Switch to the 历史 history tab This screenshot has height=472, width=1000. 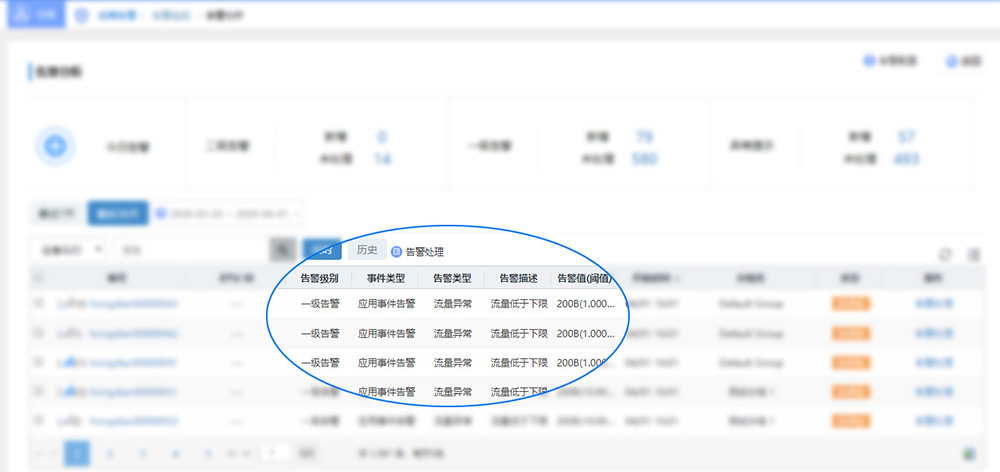click(367, 250)
